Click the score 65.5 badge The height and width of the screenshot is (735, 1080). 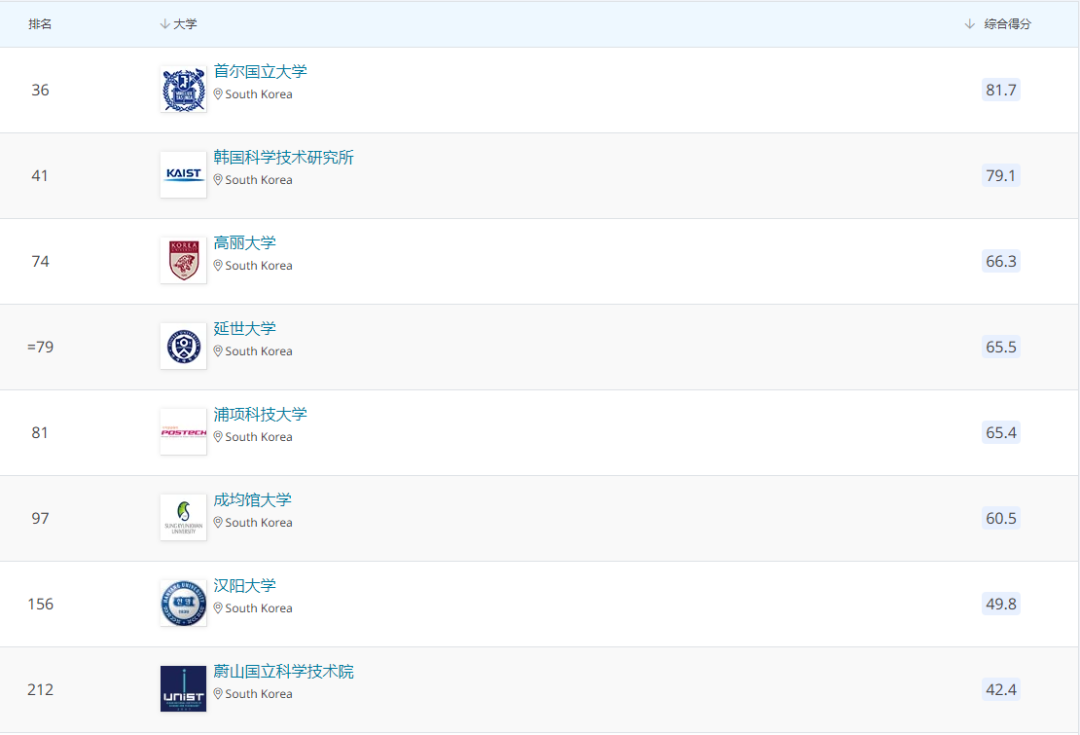(x=1001, y=346)
